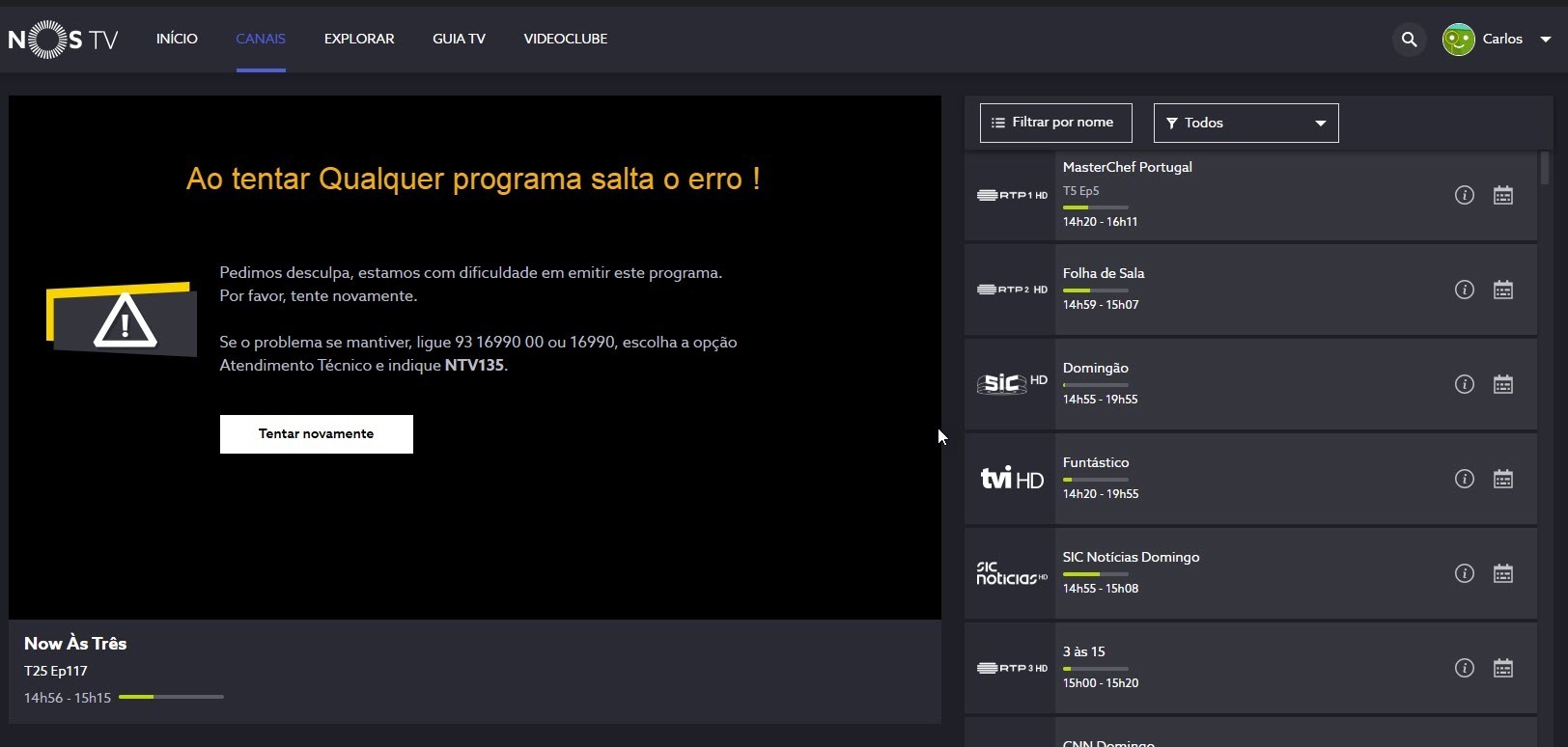
Task: Open GUIA TV section
Action: (x=459, y=39)
